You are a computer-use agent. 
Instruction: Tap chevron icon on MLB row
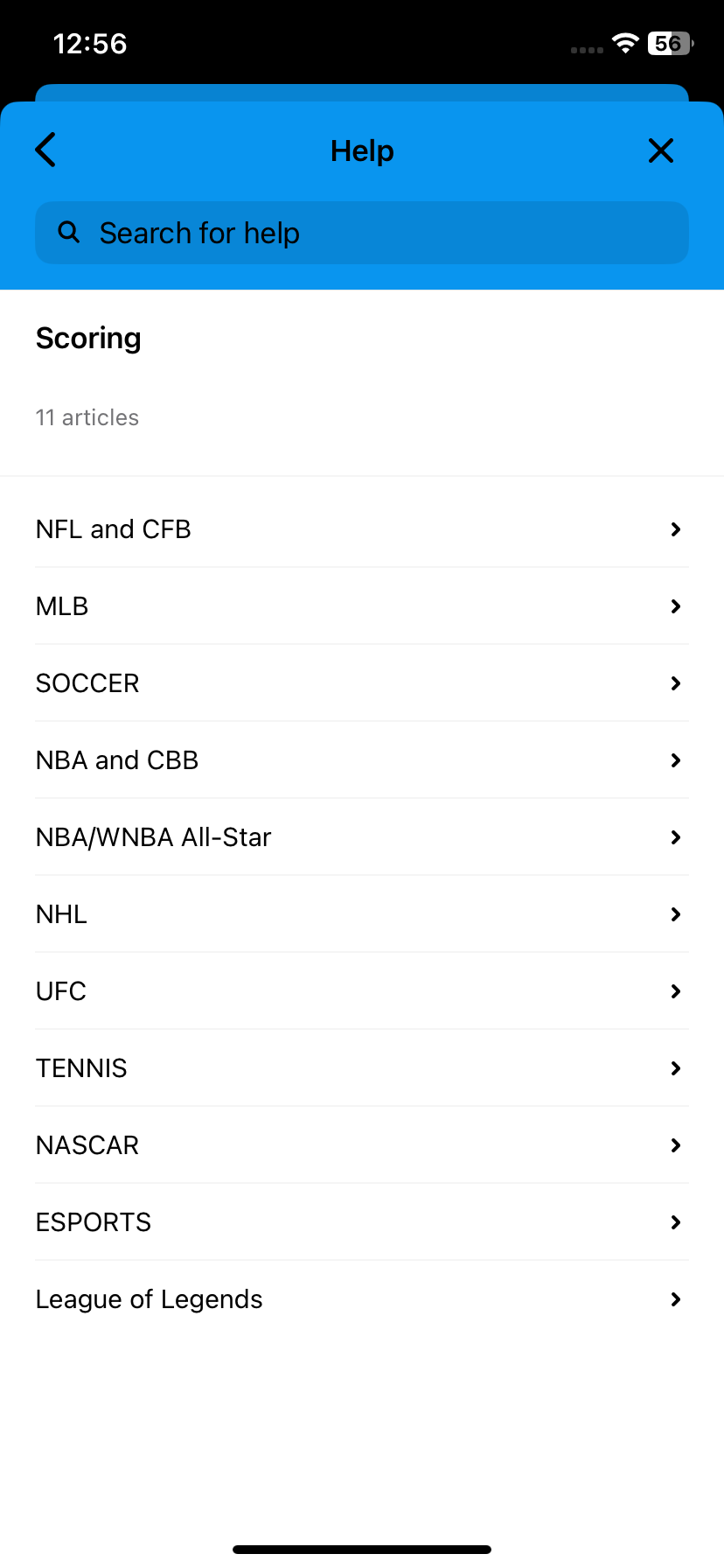(676, 606)
